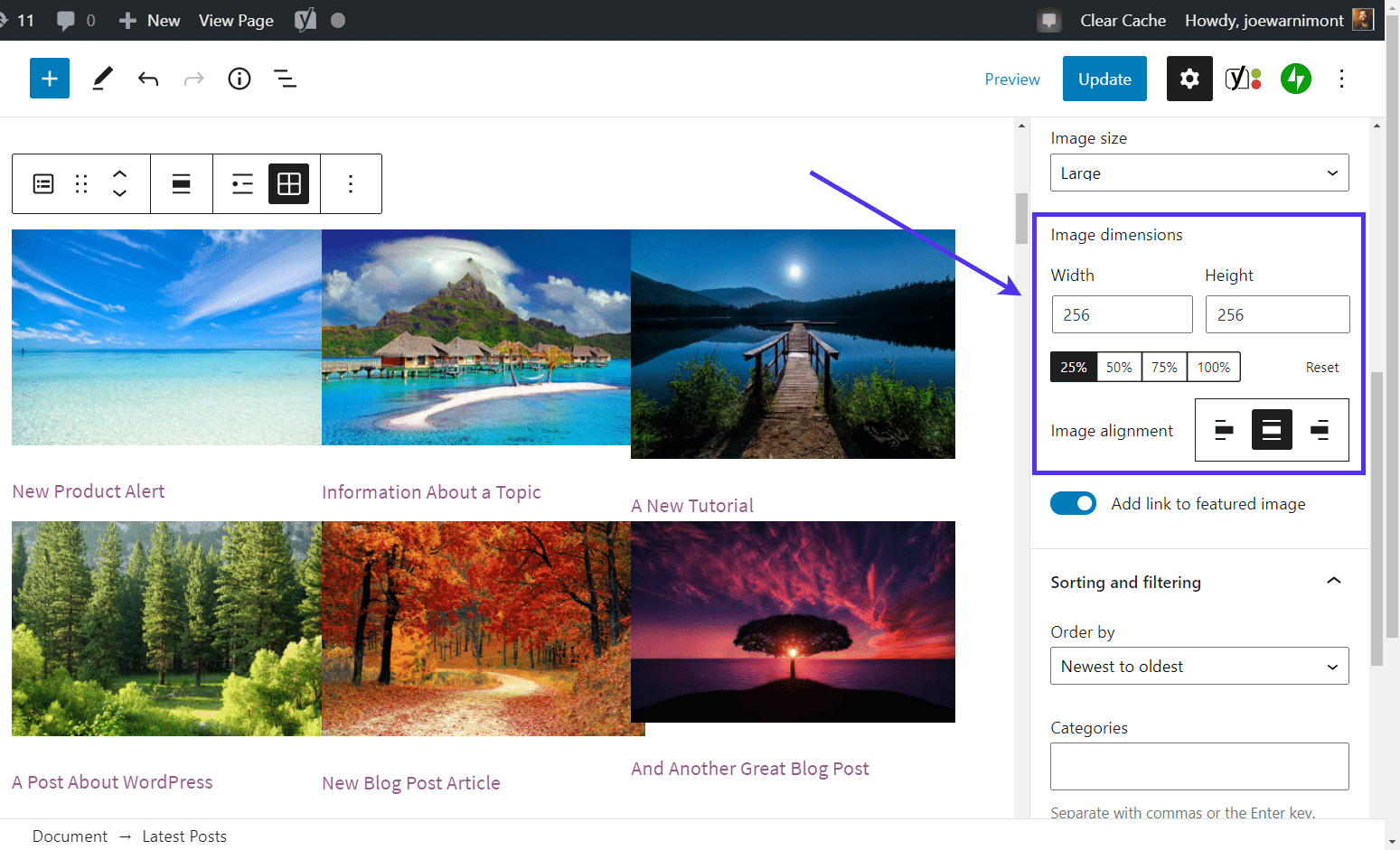Disable Add link to featured image
This screenshot has width=1400, height=850.
coord(1073,503)
